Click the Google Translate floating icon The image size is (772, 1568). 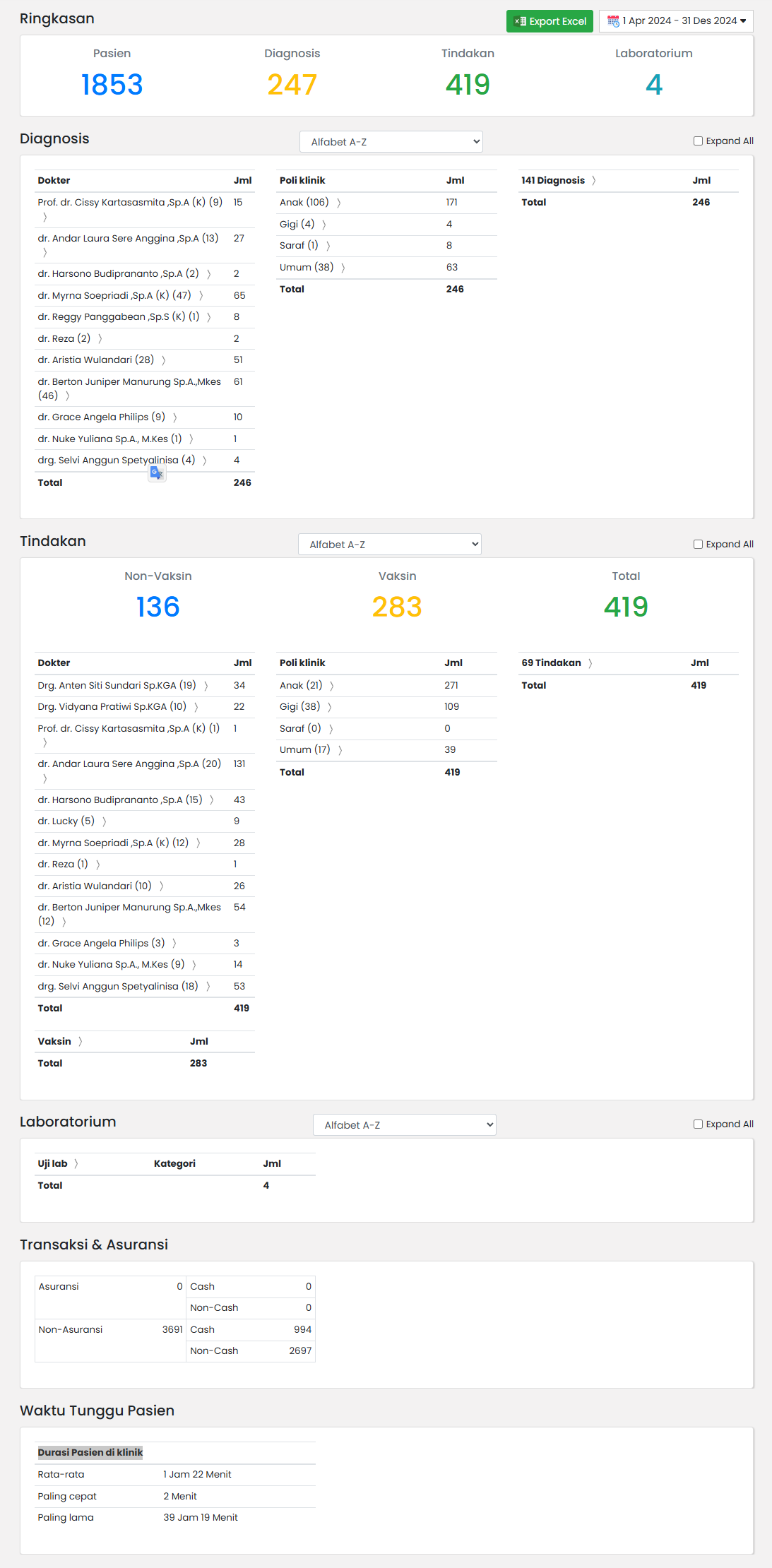pos(157,473)
